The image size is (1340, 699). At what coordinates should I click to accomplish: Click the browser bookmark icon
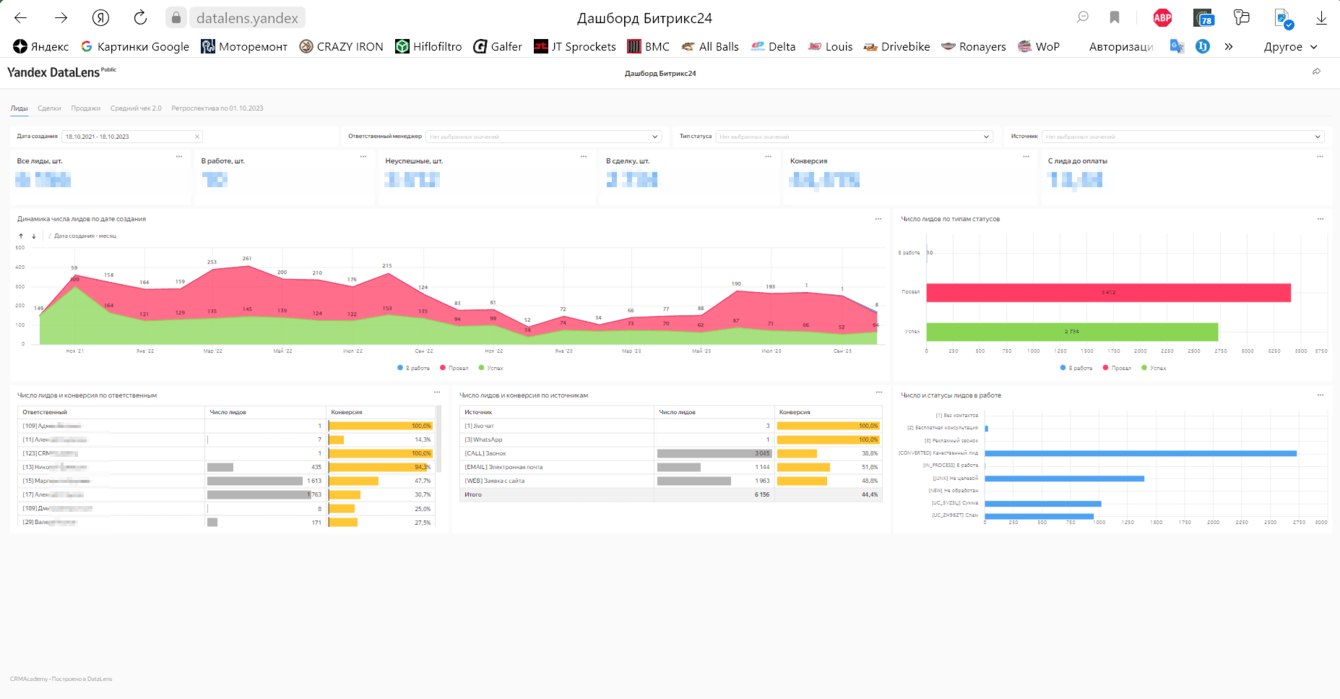pyautogui.click(x=1114, y=17)
